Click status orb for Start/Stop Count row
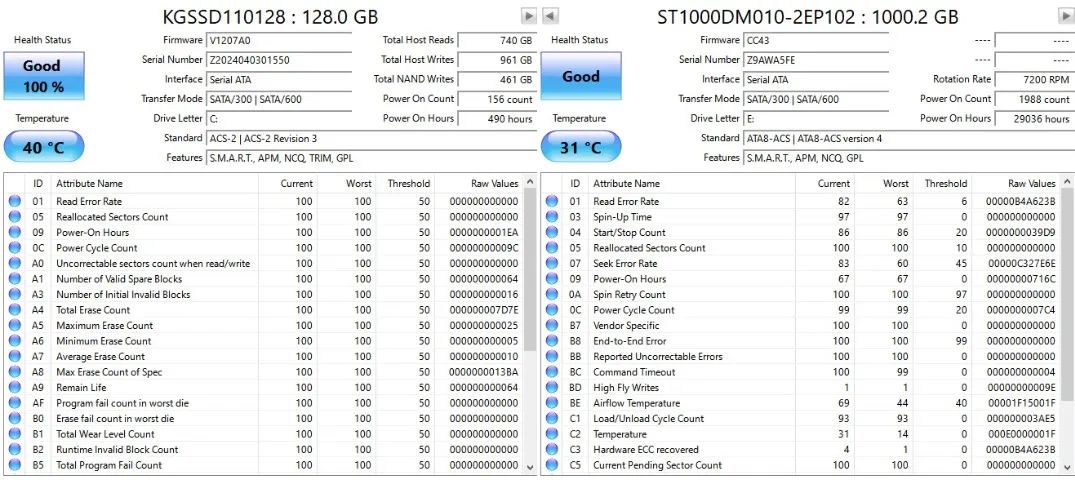 [x=552, y=232]
